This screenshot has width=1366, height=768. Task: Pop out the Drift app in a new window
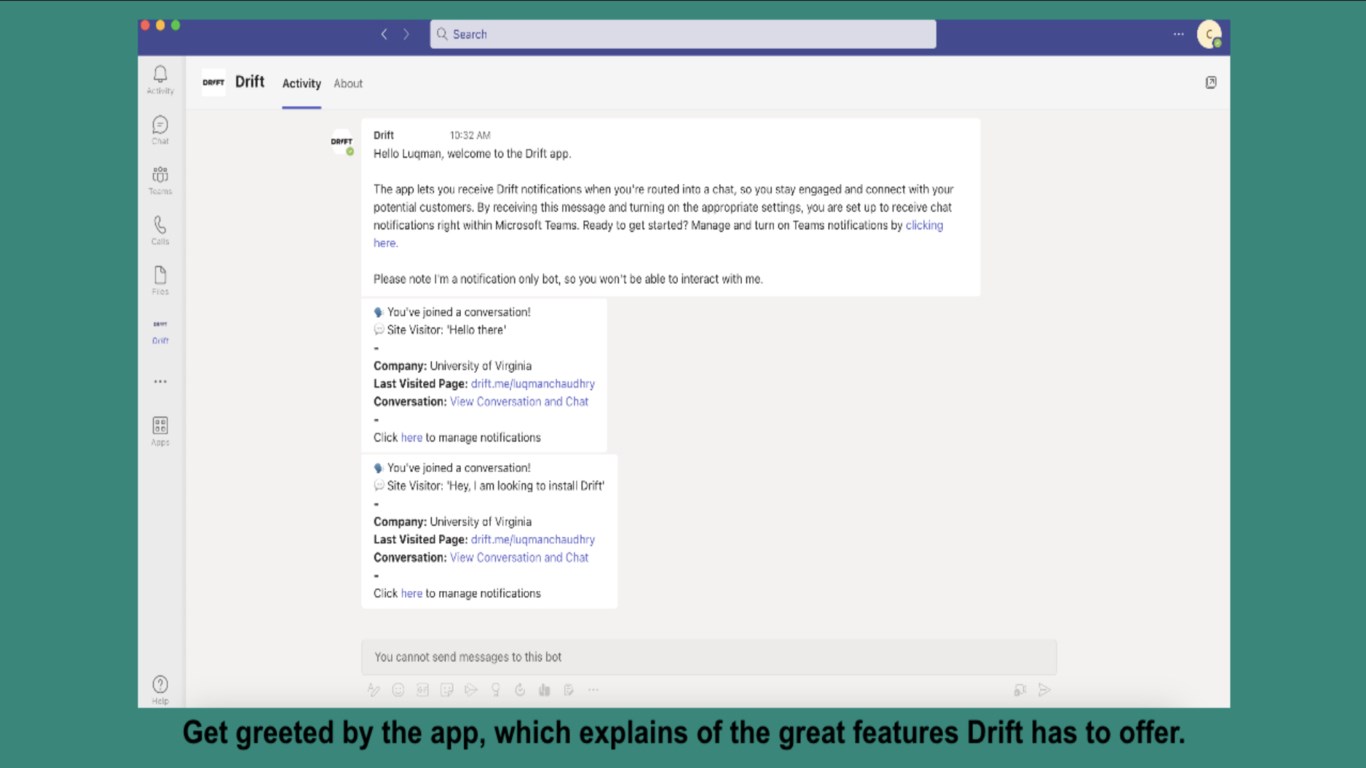click(1211, 83)
